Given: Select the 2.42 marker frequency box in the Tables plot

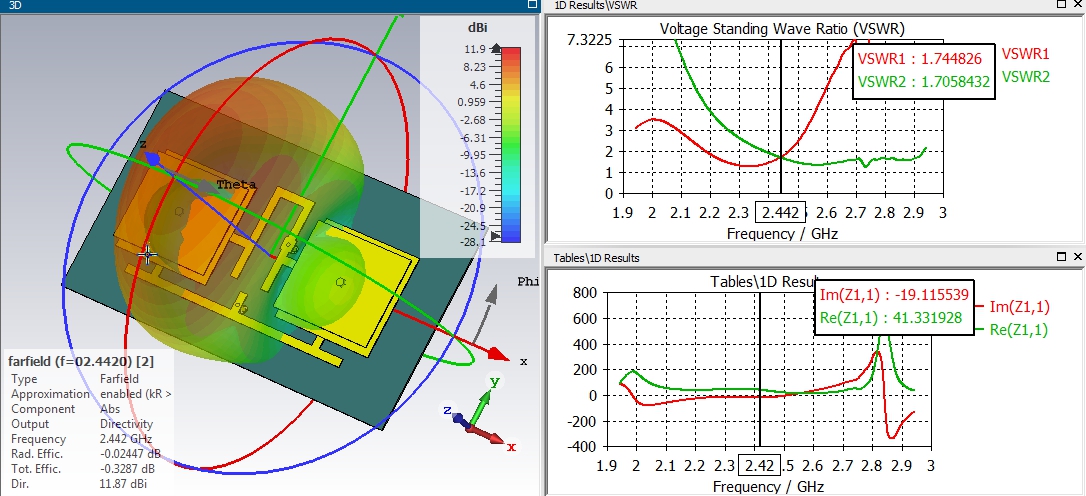Looking at the screenshot, I should (x=760, y=465).
